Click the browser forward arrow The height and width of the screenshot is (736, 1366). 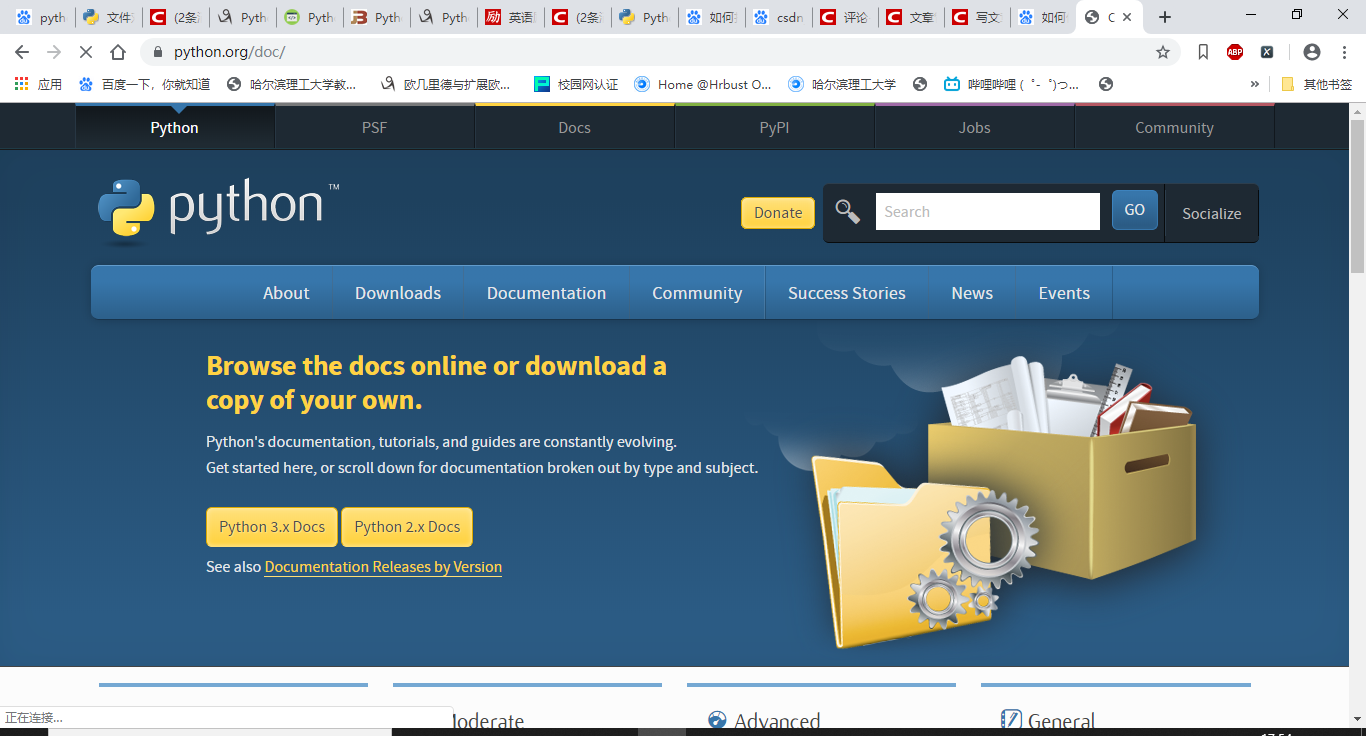[54, 52]
